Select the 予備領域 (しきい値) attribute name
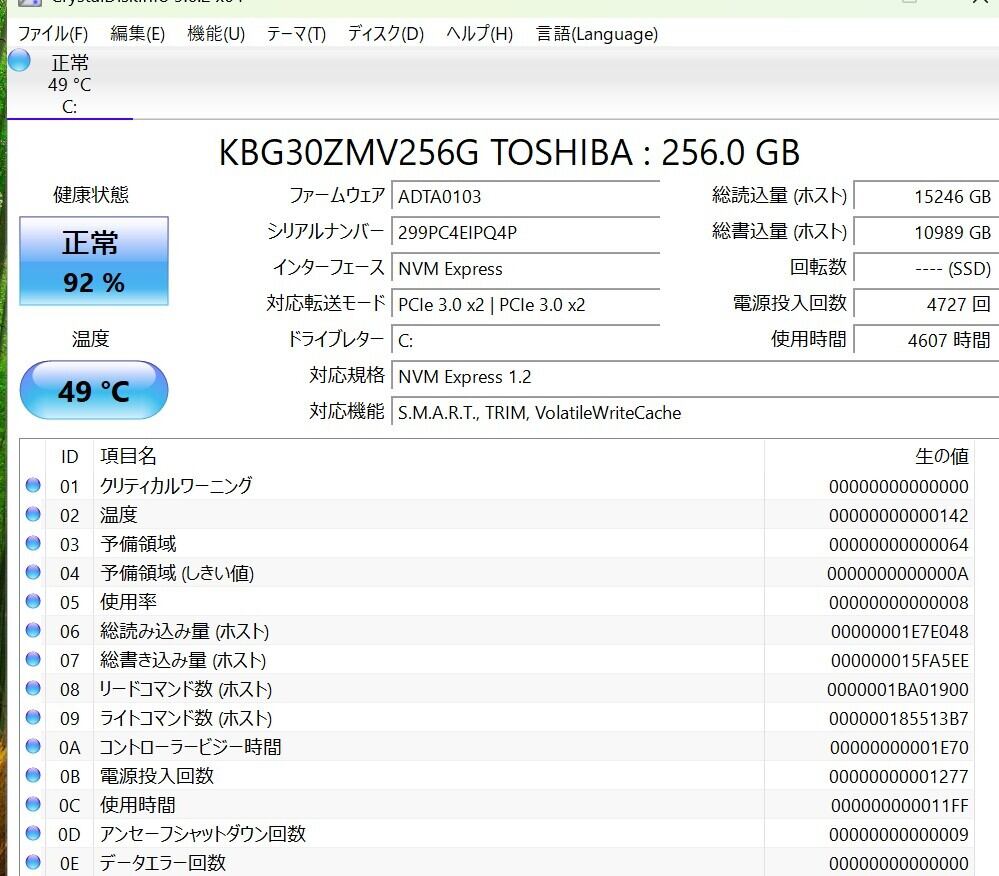Viewport: 999px width, 876px height. coord(177,573)
